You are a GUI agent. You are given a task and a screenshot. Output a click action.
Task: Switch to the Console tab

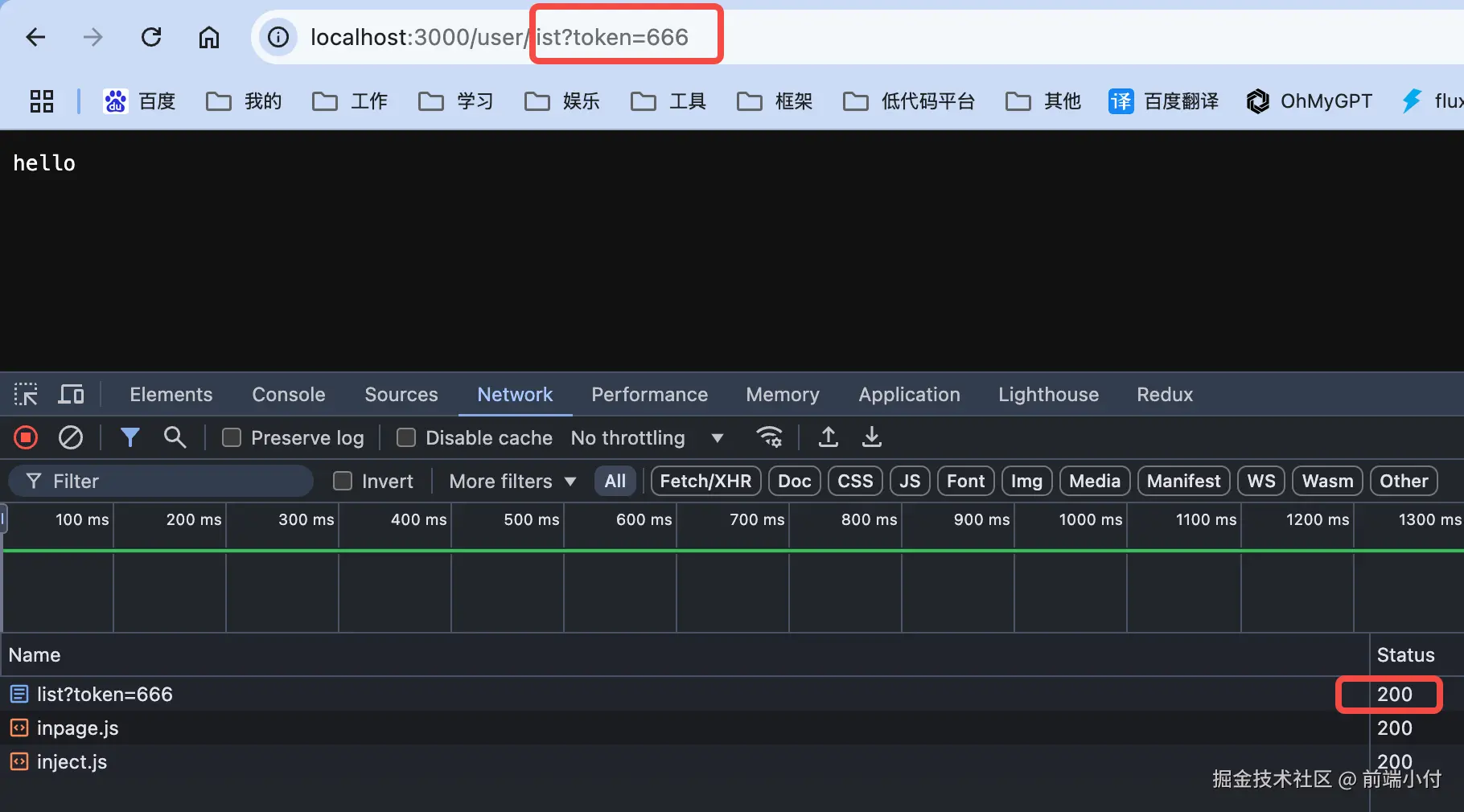pyautogui.click(x=289, y=395)
